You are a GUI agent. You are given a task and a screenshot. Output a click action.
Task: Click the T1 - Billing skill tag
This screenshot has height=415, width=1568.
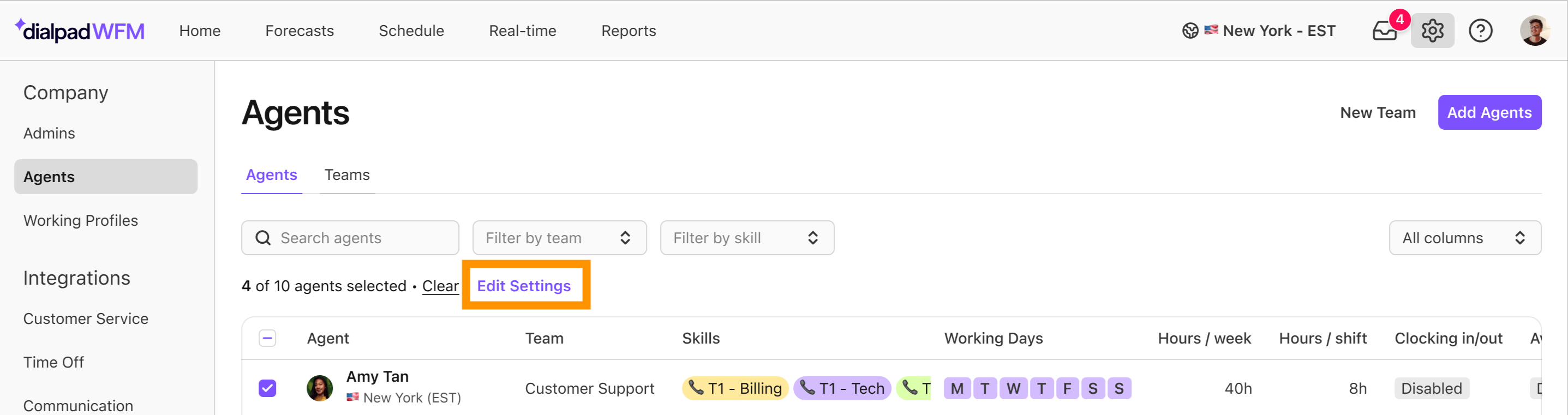coord(735,388)
